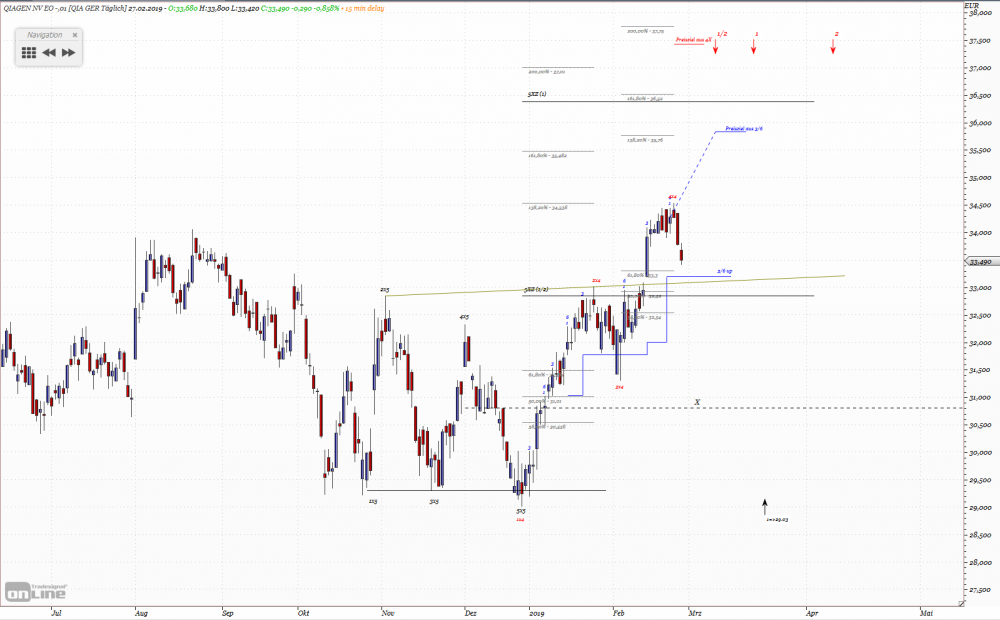Click the 32,000 price axis label
Viewport: 1000px width, 620px height.
[981, 343]
